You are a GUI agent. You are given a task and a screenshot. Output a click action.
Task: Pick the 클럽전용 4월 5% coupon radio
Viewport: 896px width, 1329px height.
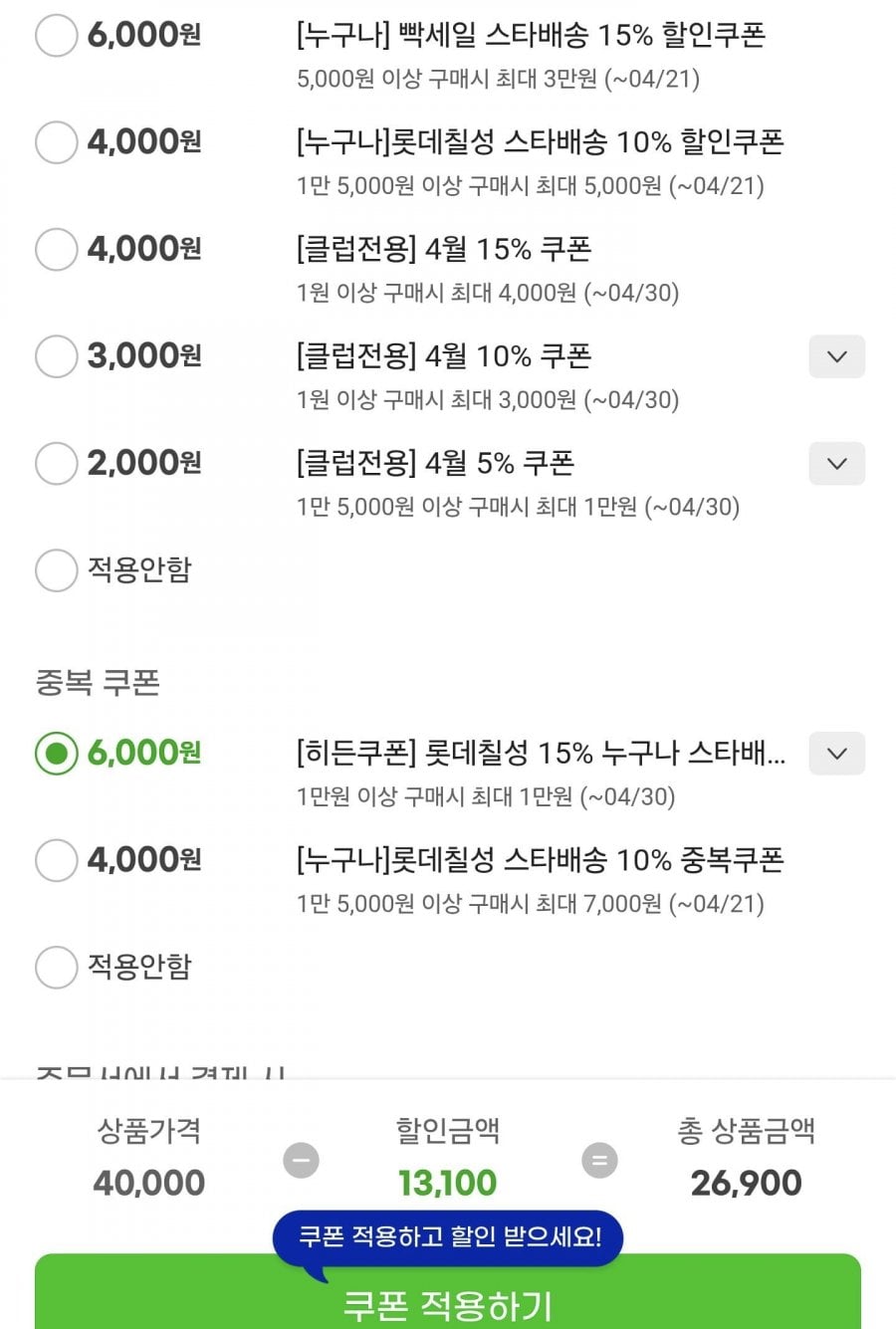point(56,463)
